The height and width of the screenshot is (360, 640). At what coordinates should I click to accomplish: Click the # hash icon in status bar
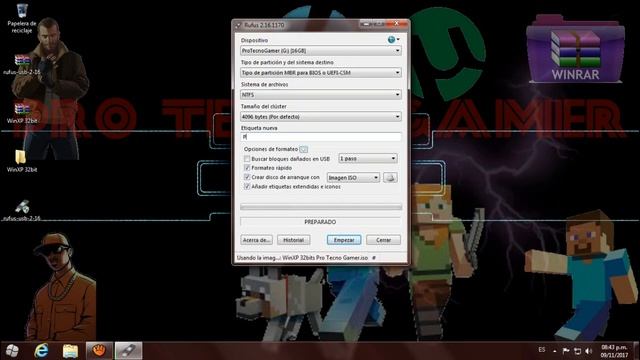pyautogui.click(x=374, y=258)
